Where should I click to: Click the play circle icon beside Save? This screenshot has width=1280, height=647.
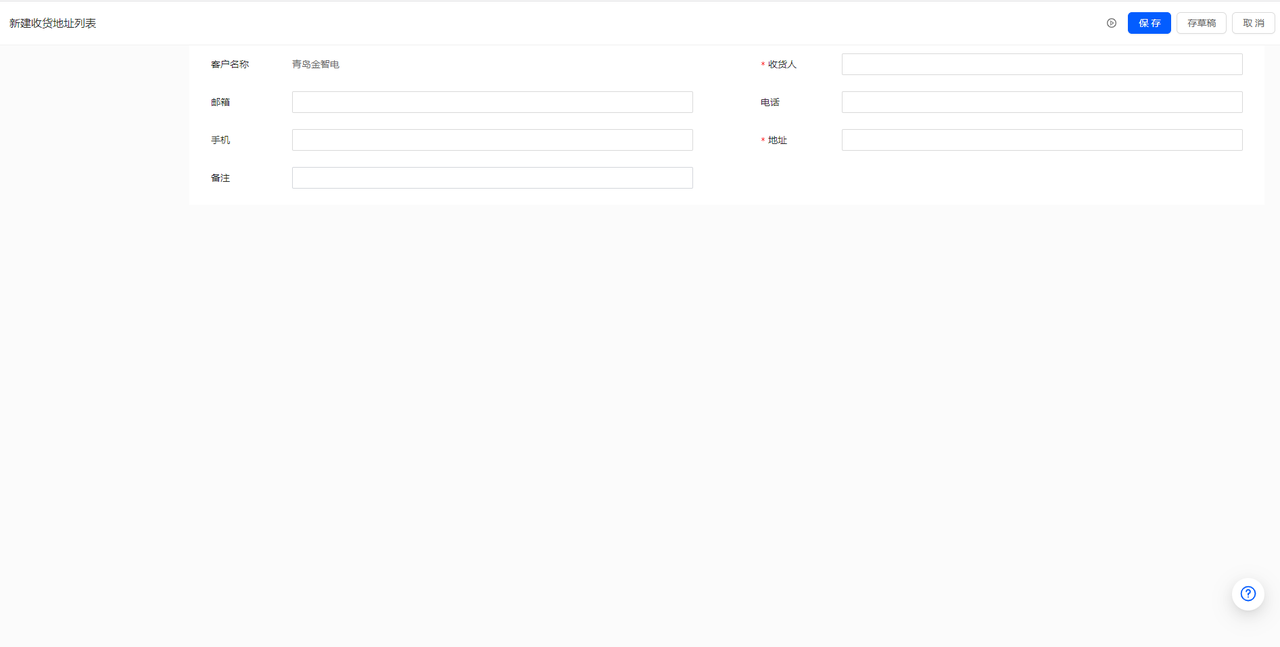[1111, 23]
